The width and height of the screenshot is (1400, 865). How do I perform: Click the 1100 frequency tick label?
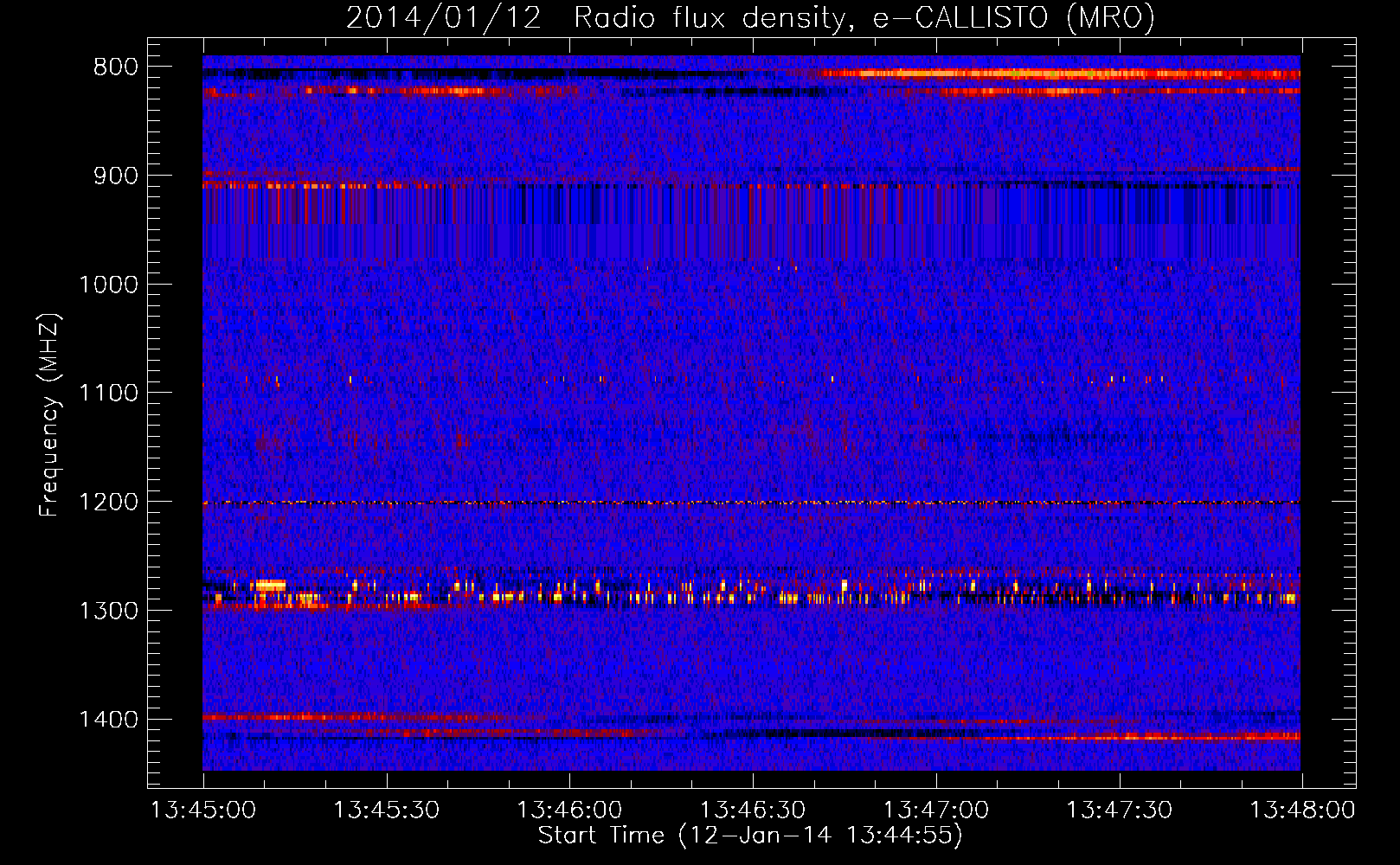tap(108, 394)
